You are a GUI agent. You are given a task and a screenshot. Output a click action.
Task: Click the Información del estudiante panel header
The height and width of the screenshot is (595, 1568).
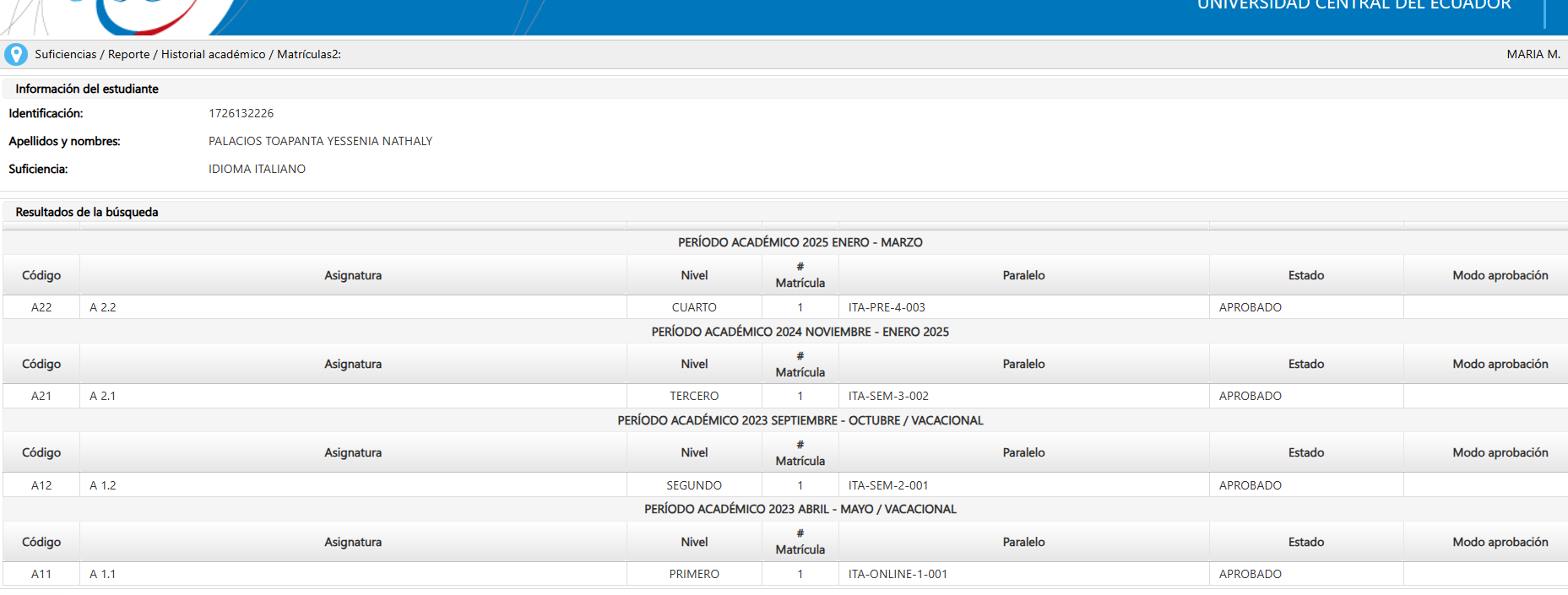(x=784, y=89)
